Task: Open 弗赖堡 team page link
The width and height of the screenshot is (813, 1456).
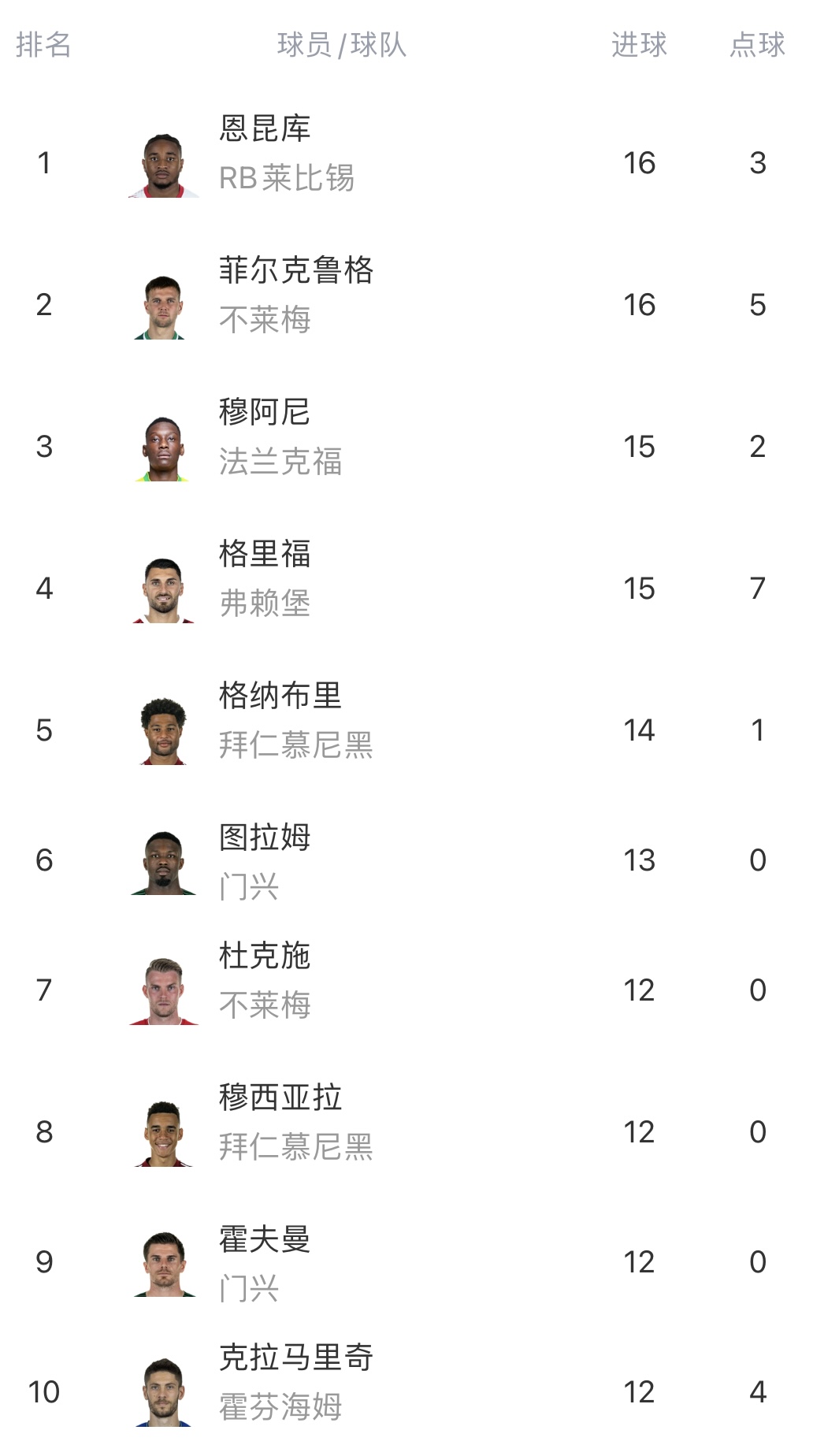Action: coord(265,604)
